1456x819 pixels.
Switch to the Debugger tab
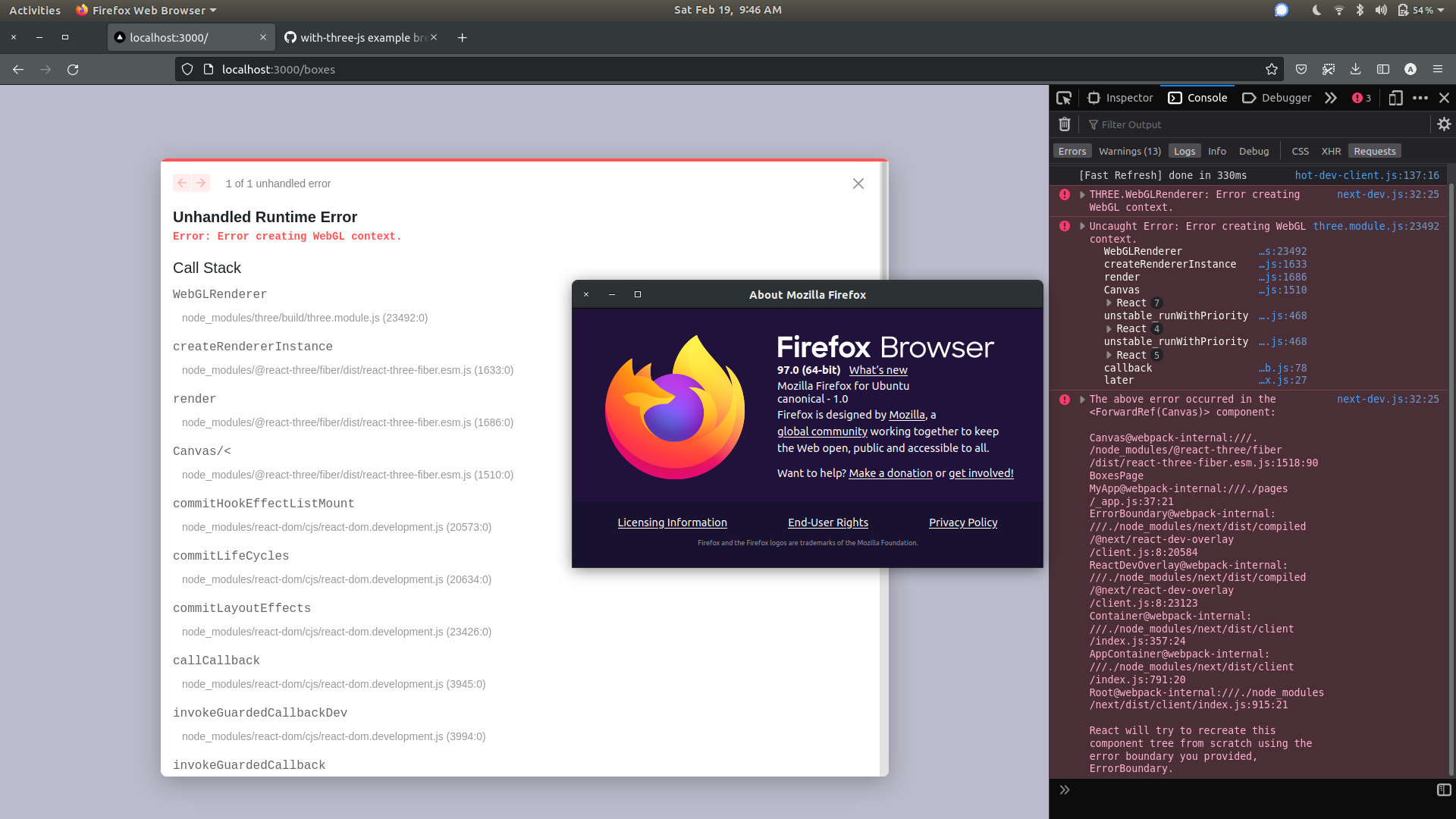point(1277,98)
